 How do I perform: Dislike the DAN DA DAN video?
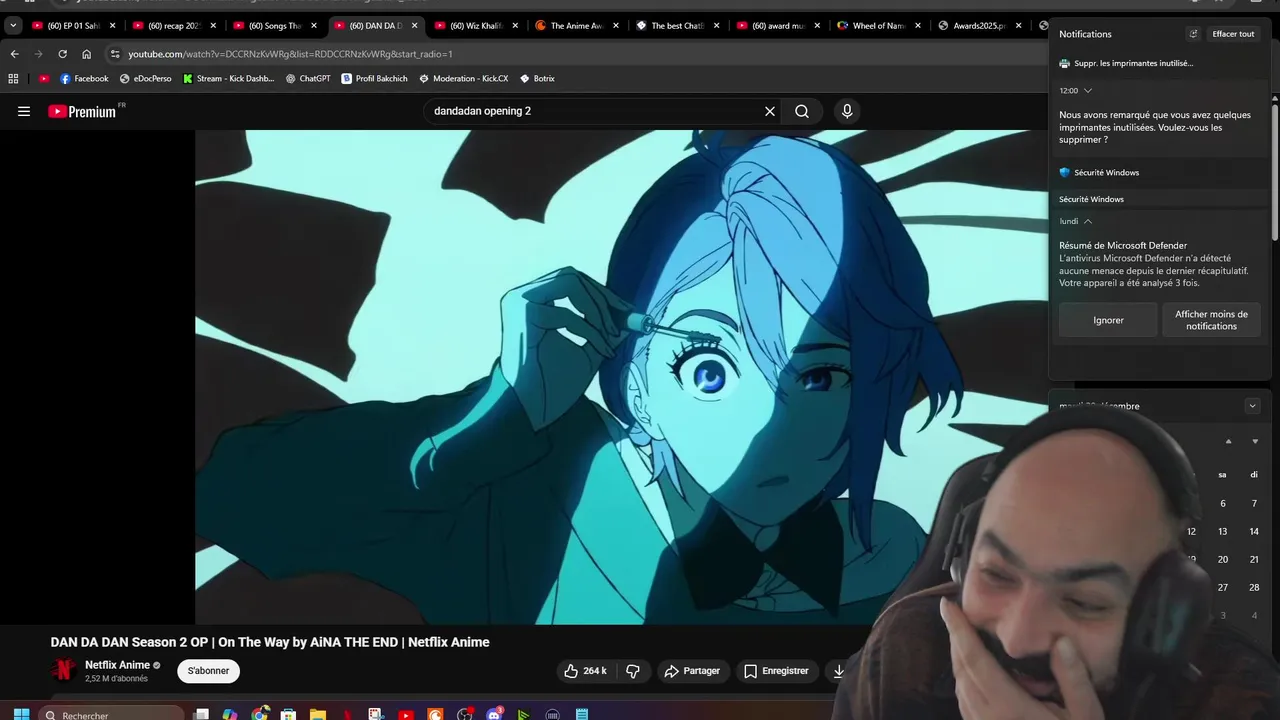pyautogui.click(x=633, y=671)
